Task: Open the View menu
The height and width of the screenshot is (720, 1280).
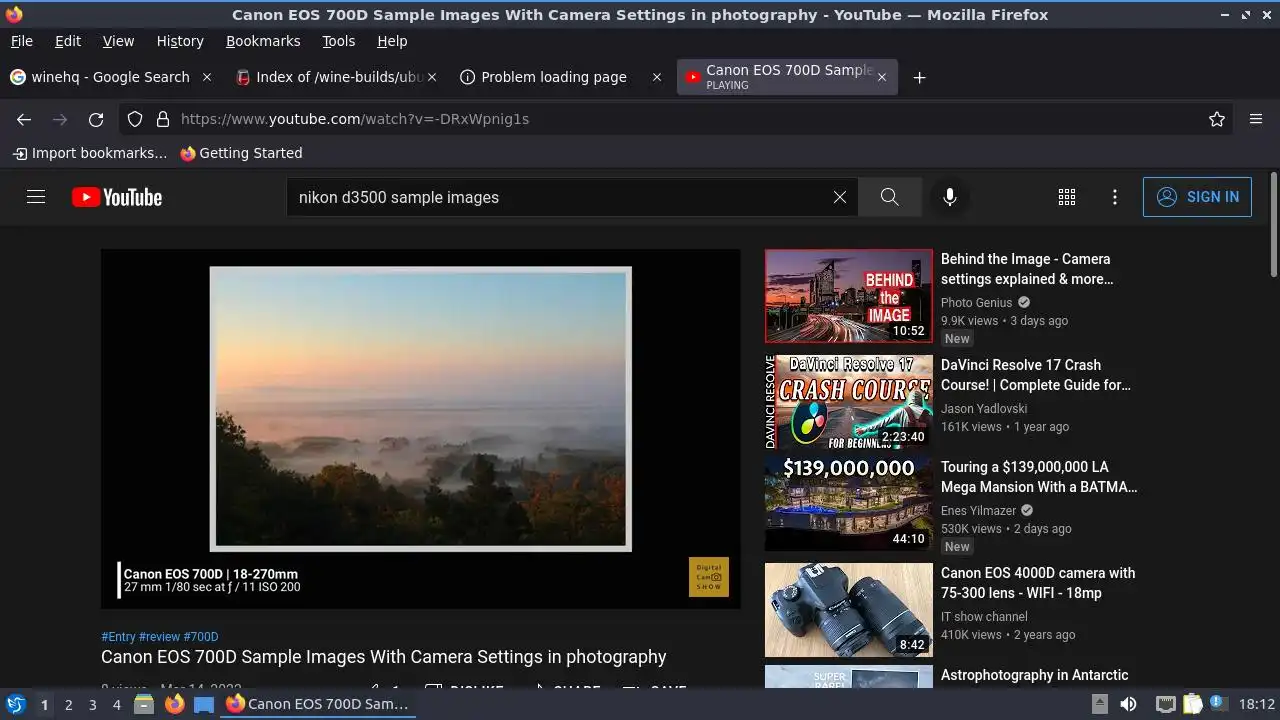Action: [118, 41]
